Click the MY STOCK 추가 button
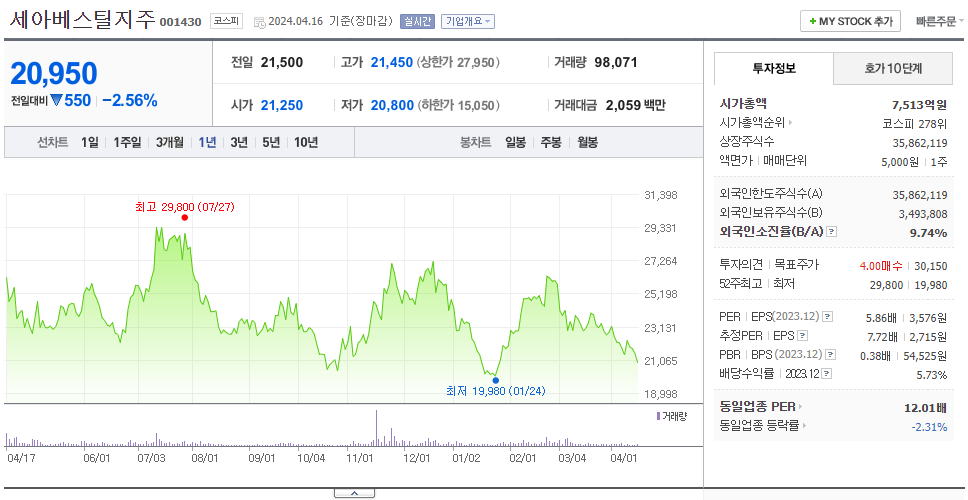 point(851,22)
